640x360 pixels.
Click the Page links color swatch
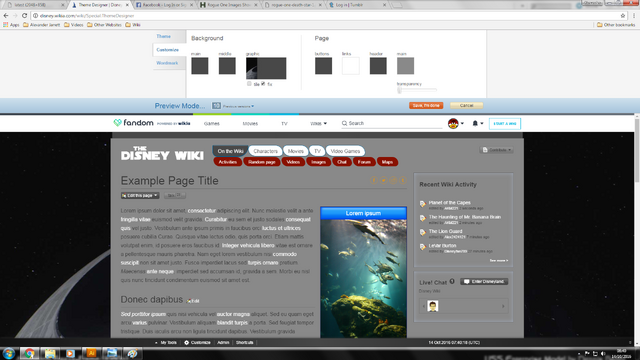coord(351,66)
